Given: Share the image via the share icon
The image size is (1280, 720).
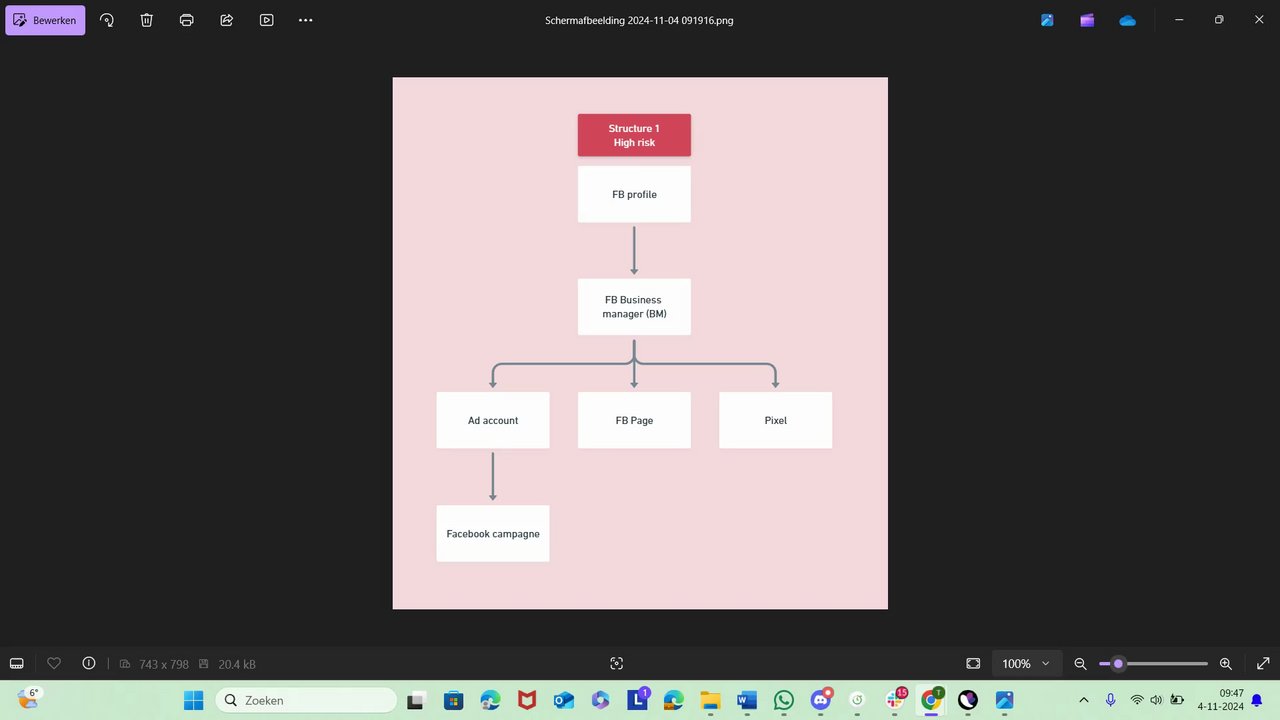Looking at the screenshot, I should (227, 20).
